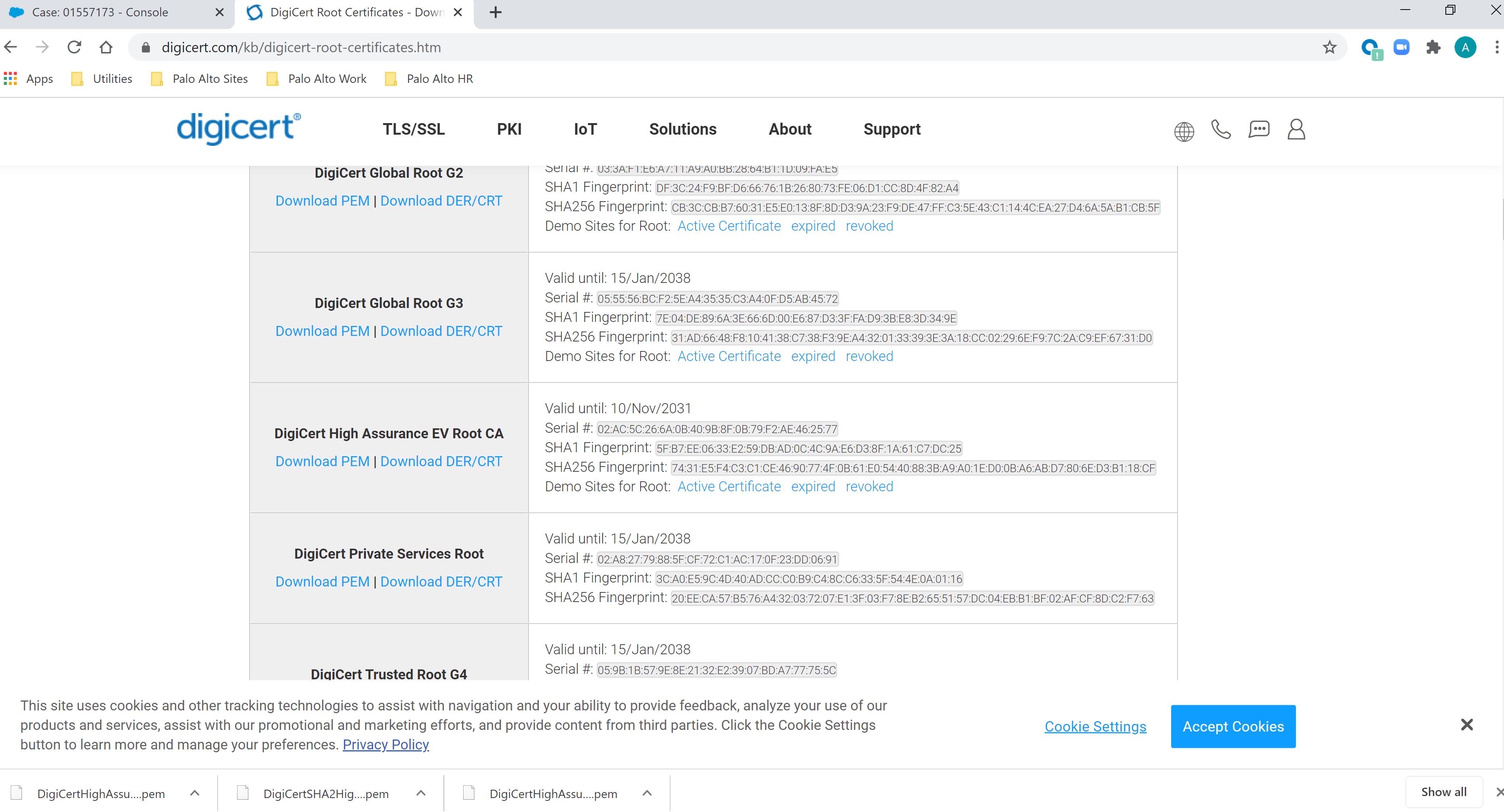Reload the page
The height and width of the screenshot is (812, 1504).
coord(74,47)
